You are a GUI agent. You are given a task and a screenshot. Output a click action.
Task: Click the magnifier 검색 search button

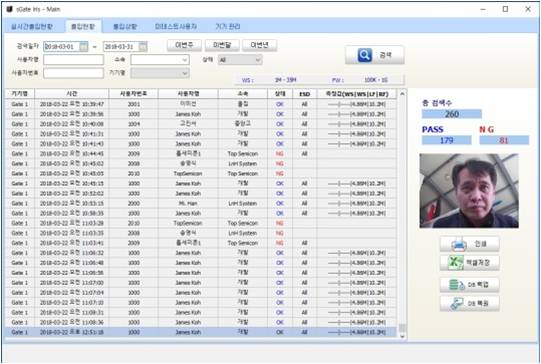[374, 55]
